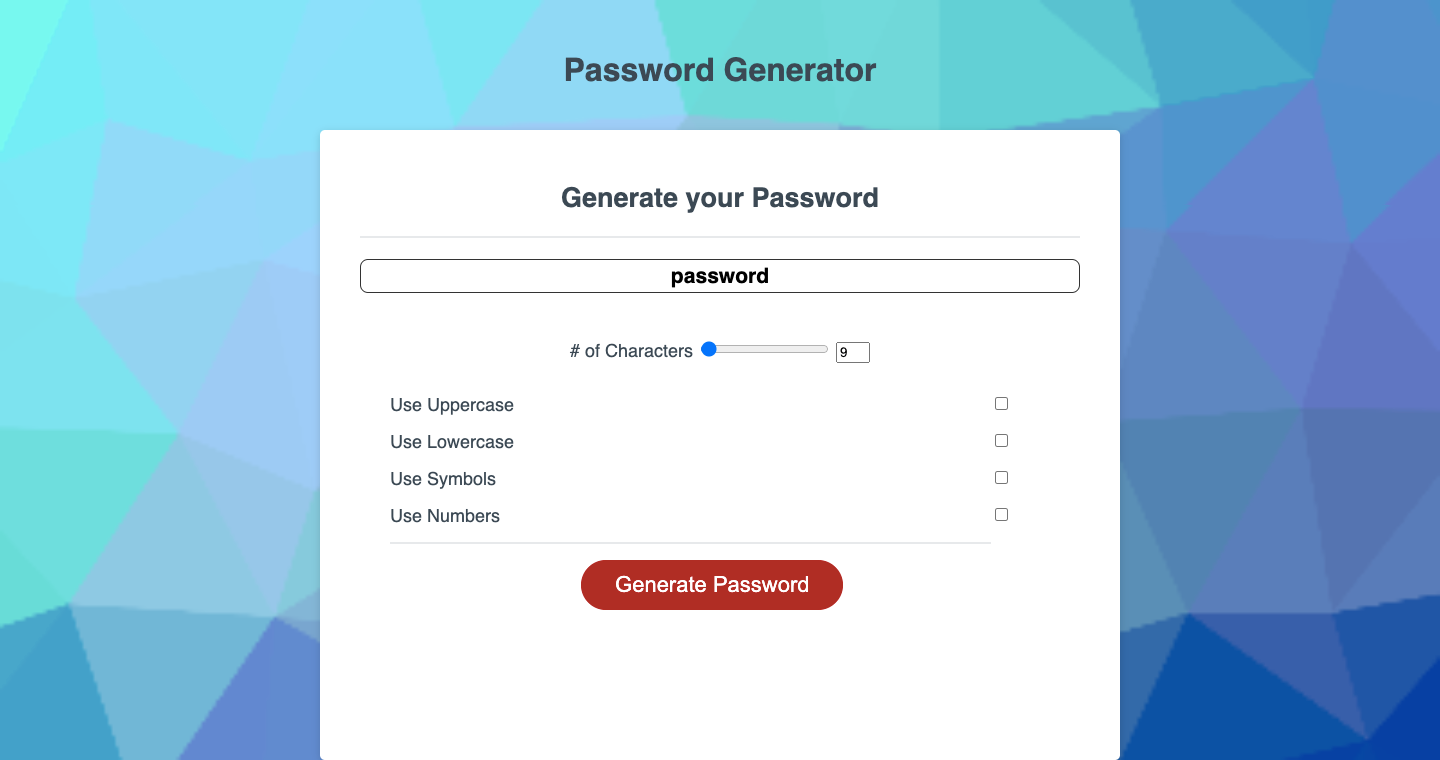Image resolution: width=1440 pixels, height=760 pixels.
Task: Toggle uppercase letters for the password
Action: pyautogui.click(x=1001, y=403)
